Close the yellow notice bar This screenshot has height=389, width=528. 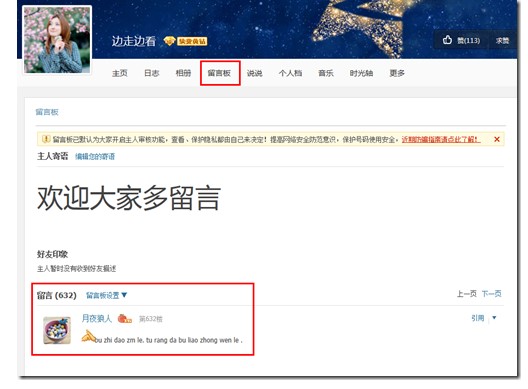(x=497, y=139)
